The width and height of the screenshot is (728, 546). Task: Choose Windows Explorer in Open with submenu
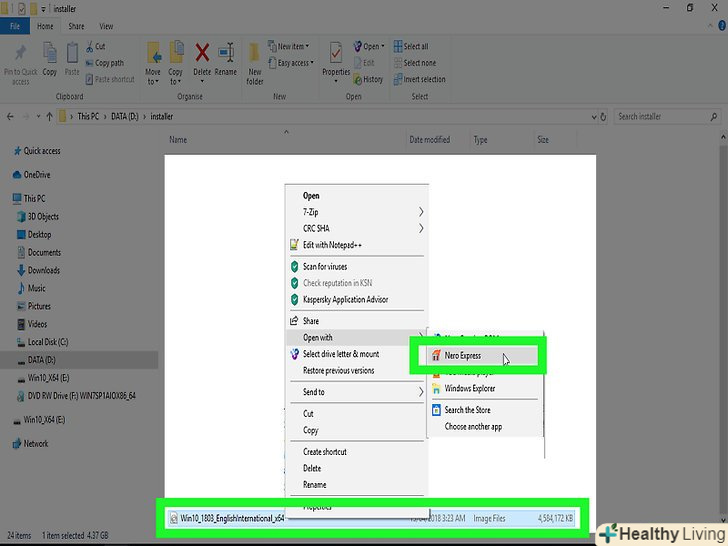[x=485, y=389]
